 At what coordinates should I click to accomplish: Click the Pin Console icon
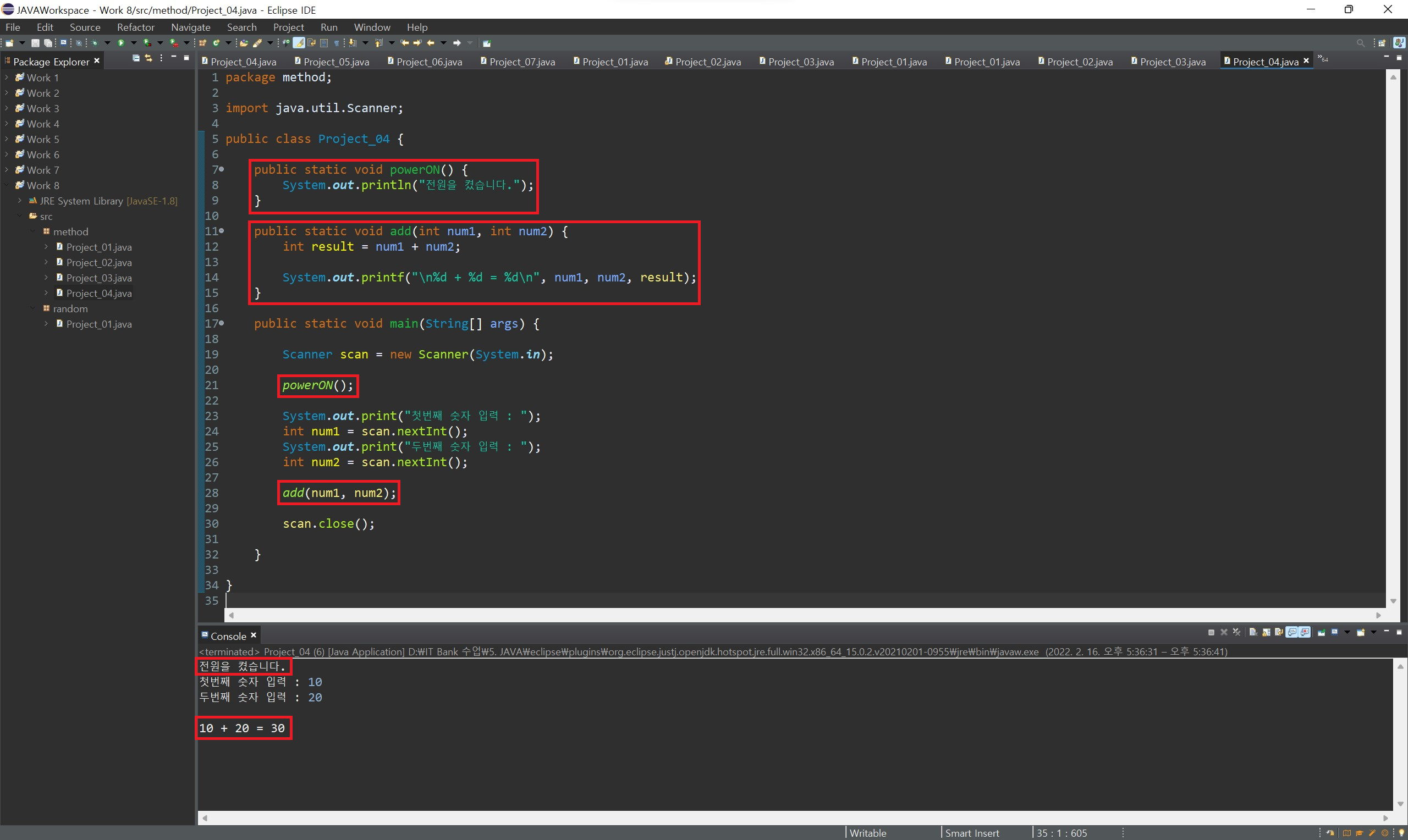(1322, 632)
